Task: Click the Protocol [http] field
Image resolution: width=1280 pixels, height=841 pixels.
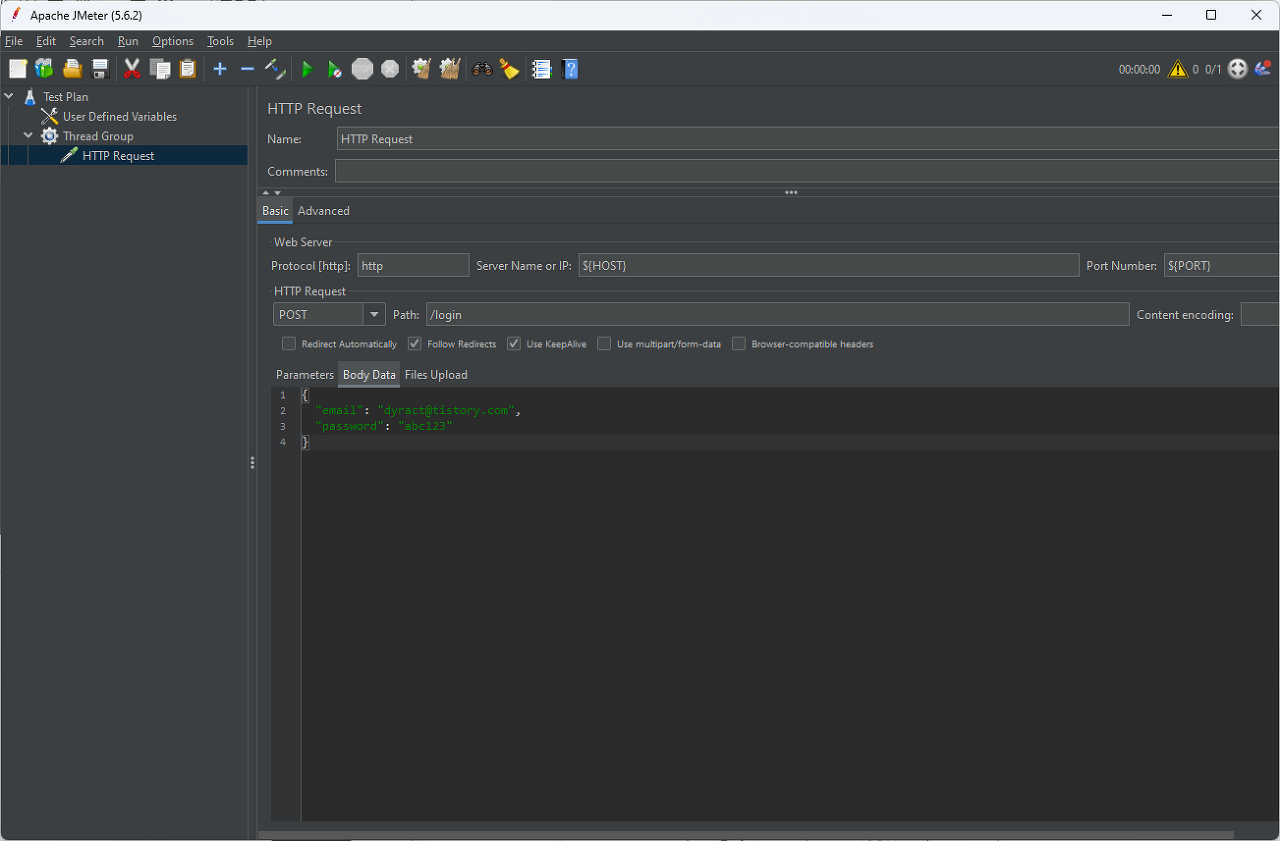Action: point(413,265)
